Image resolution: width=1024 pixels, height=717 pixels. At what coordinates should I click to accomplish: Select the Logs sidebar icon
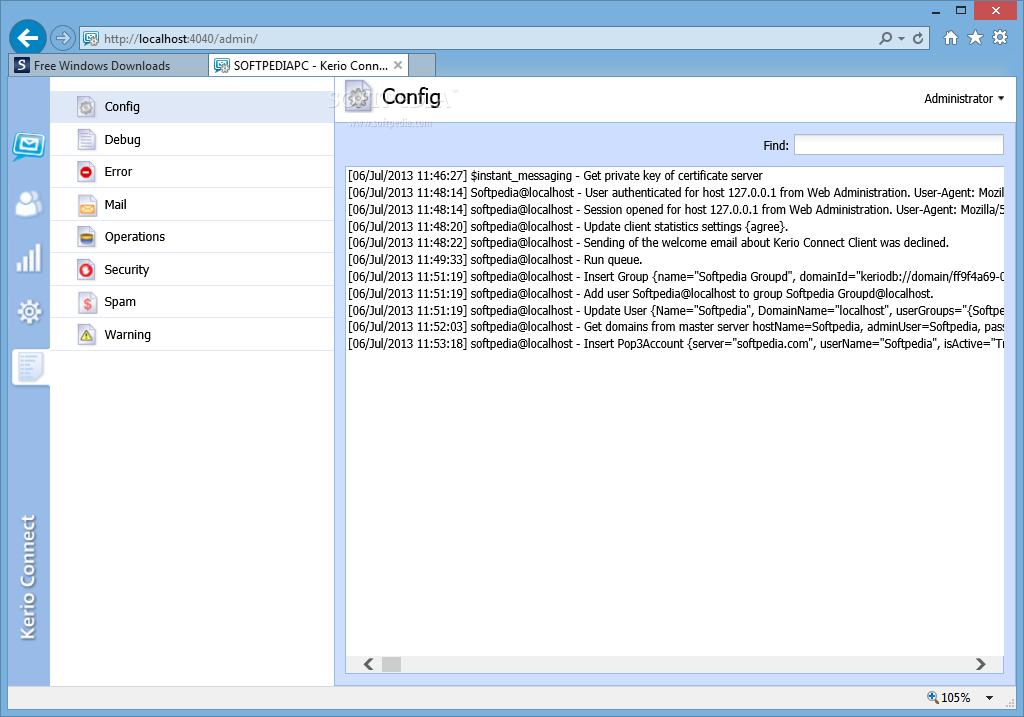click(30, 367)
